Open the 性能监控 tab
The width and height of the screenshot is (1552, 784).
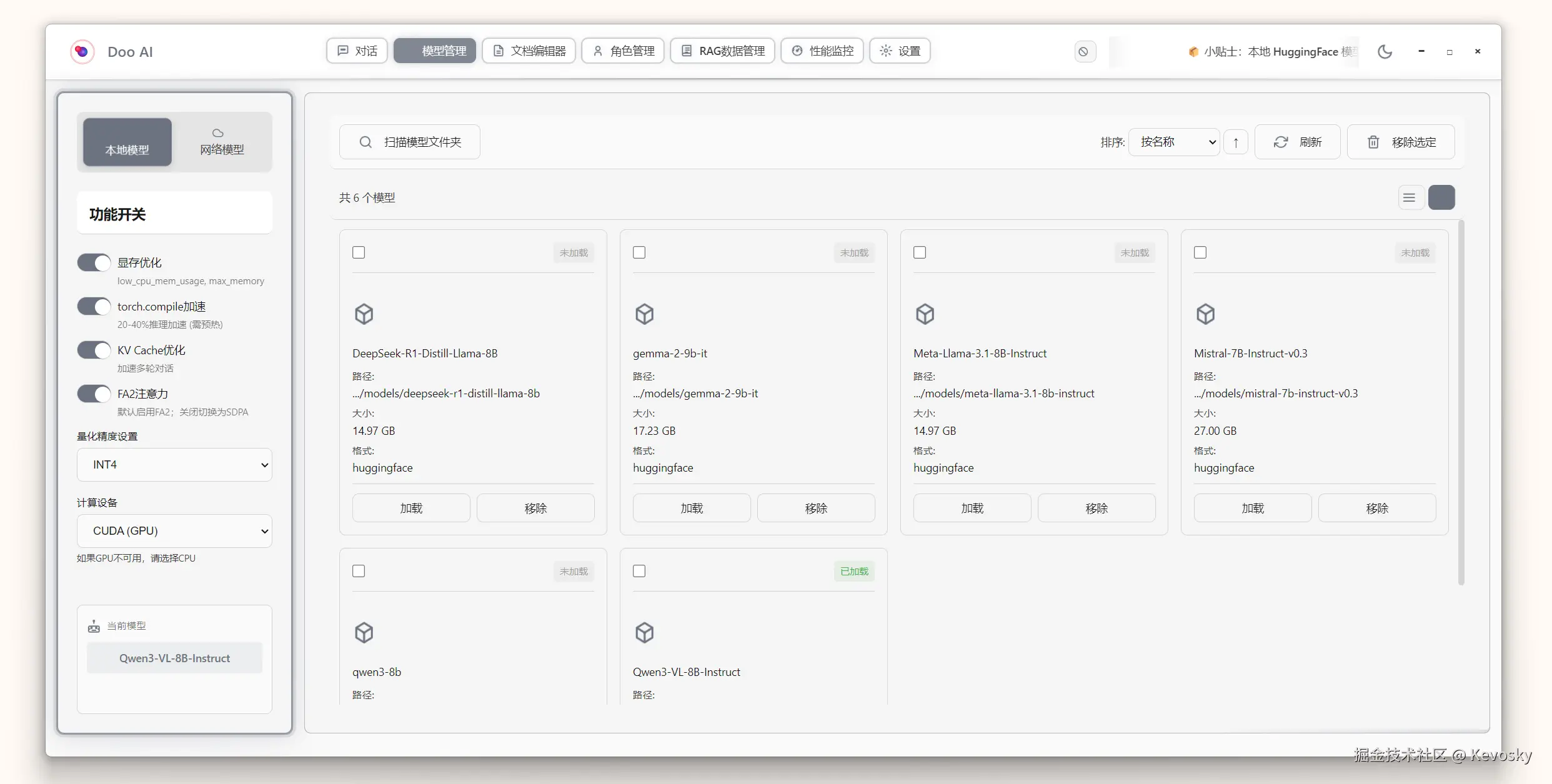(x=822, y=51)
